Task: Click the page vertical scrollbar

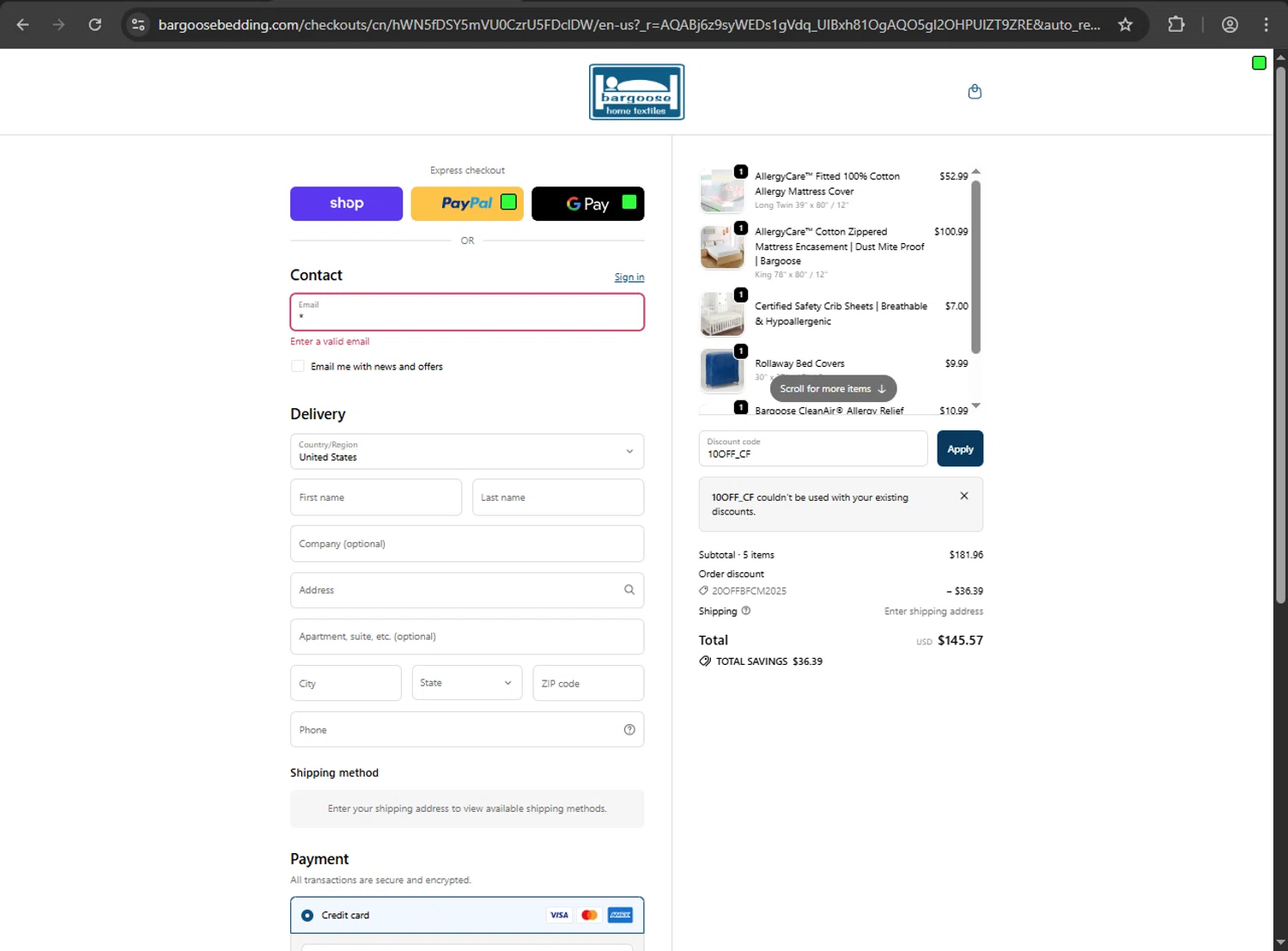Action: coord(1280,335)
